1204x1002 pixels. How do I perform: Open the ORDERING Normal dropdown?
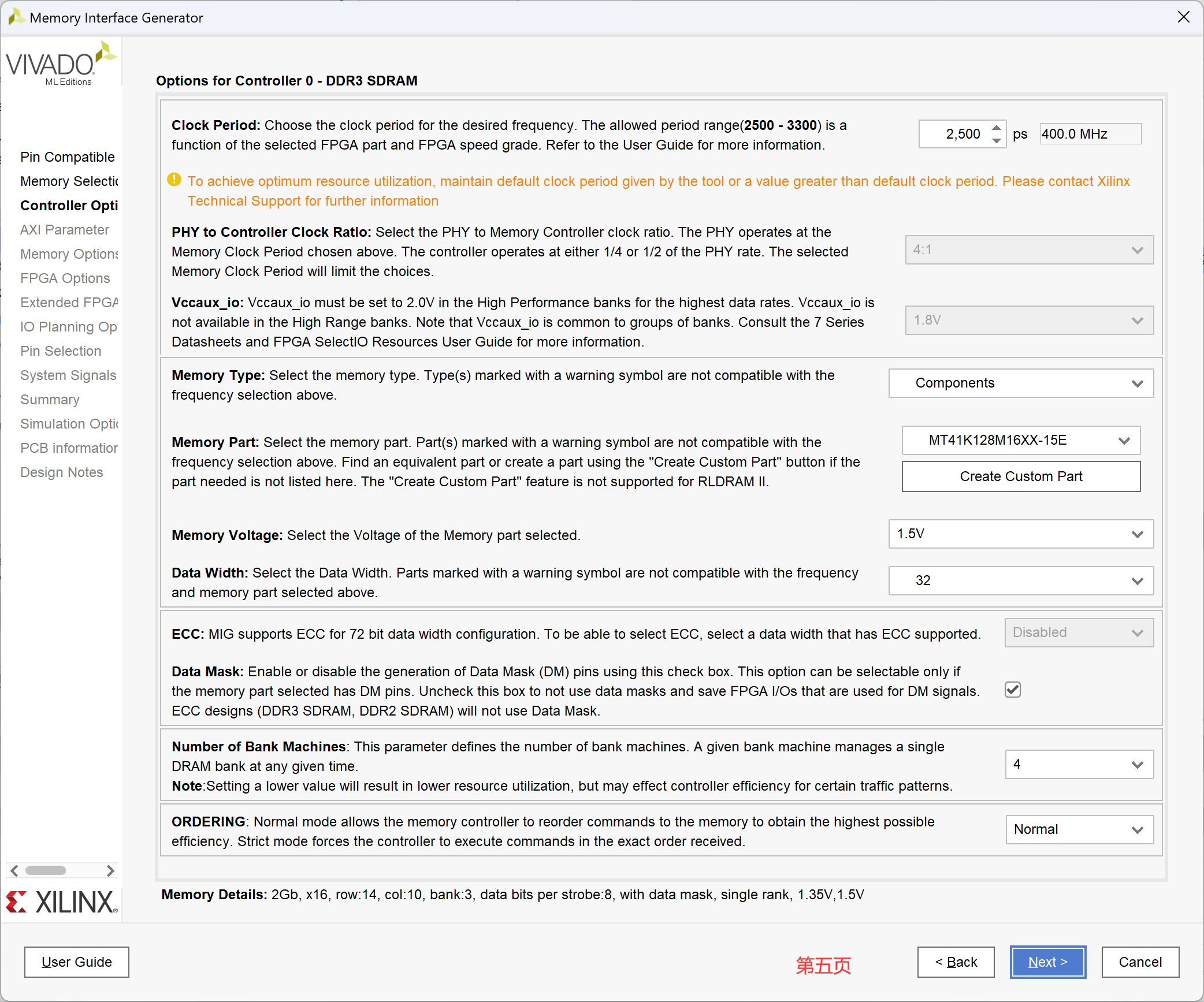coord(1079,829)
